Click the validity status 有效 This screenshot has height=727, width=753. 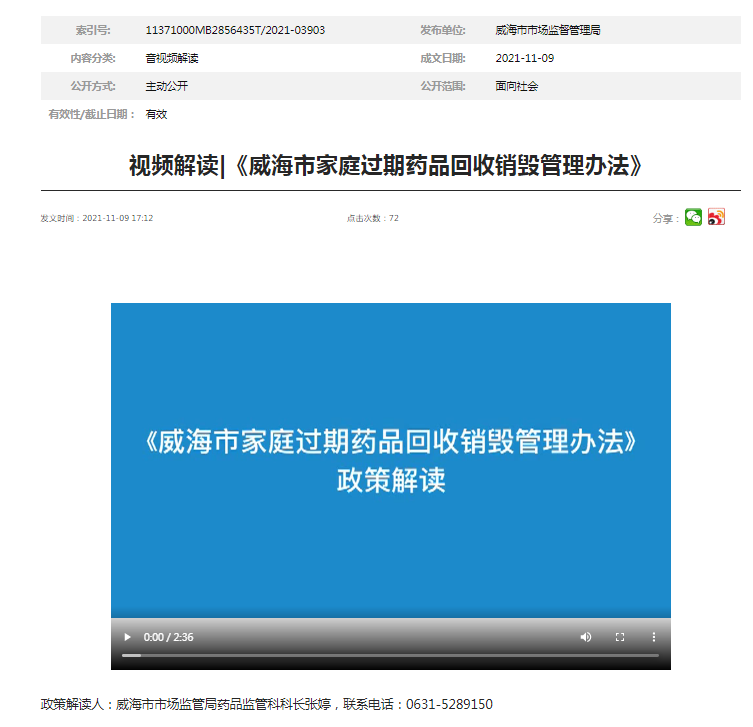tap(157, 114)
